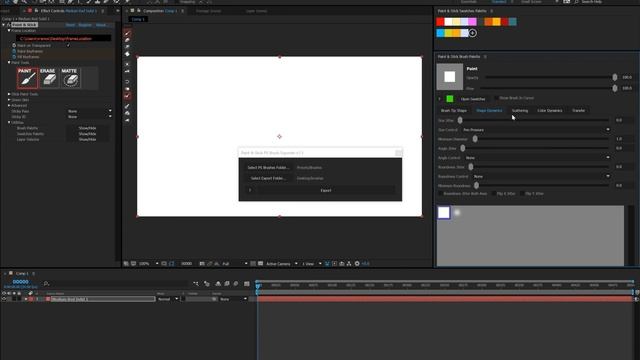Click Show/Hide for Swatches Palette
The image size is (640, 360).
coord(87,134)
